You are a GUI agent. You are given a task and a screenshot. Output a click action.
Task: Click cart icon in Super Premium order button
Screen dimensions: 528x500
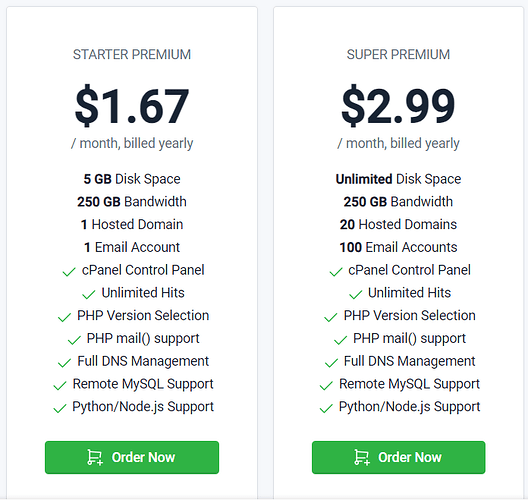point(362,457)
